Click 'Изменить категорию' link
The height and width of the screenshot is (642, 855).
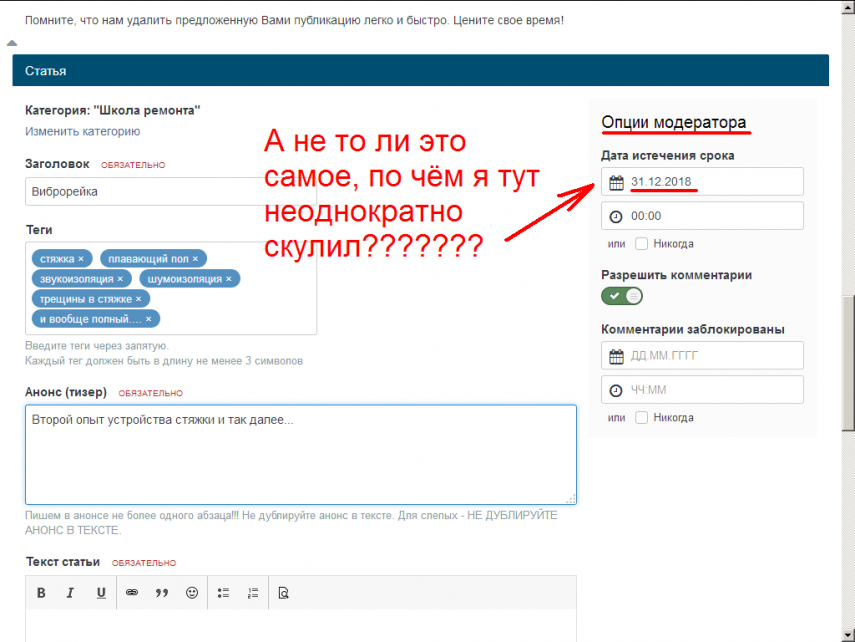click(x=82, y=131)
